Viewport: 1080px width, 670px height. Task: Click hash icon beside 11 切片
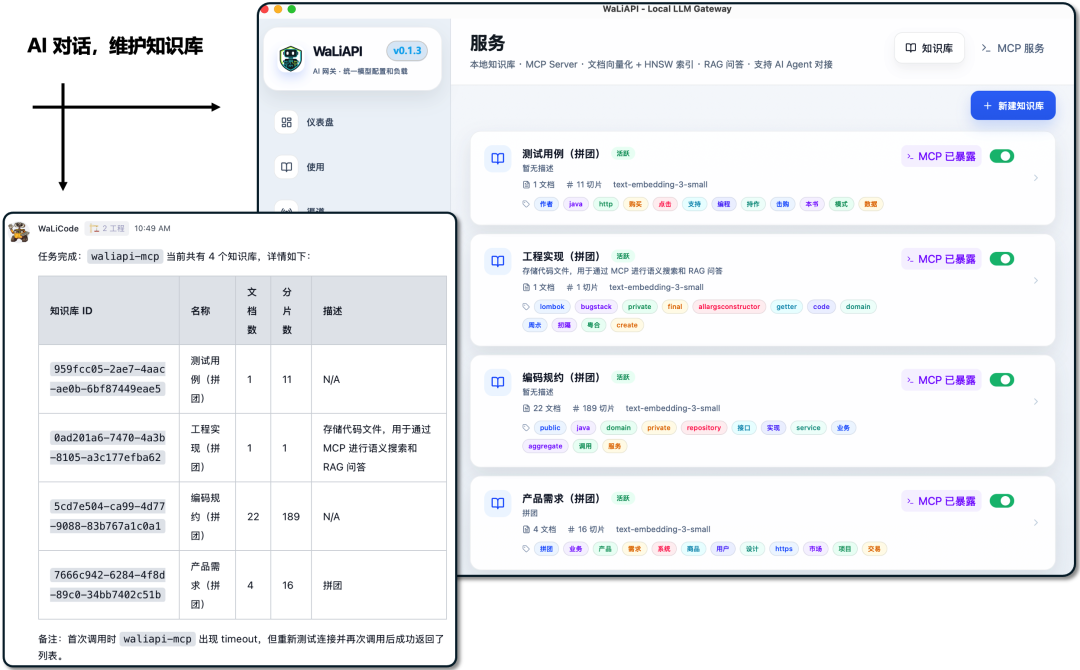[570, 185]
